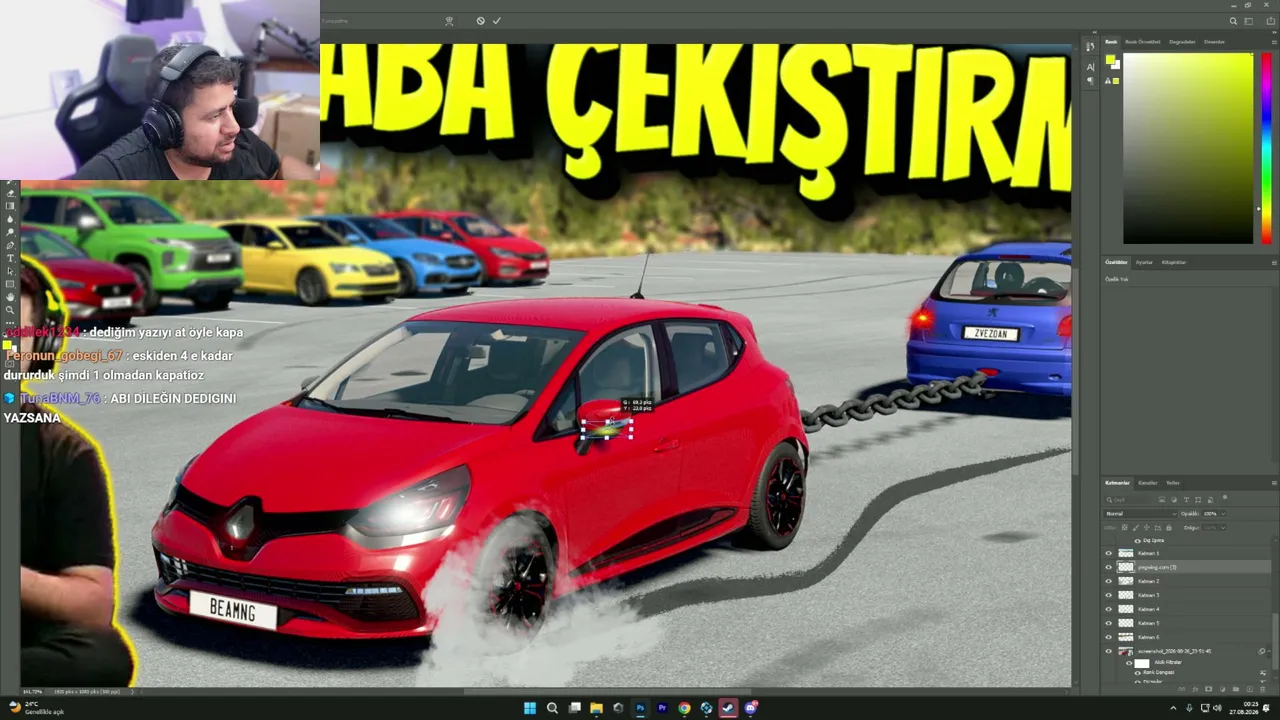Cancel the transform in options bar
Viewport: 1280px width, 720px height.
480,21
